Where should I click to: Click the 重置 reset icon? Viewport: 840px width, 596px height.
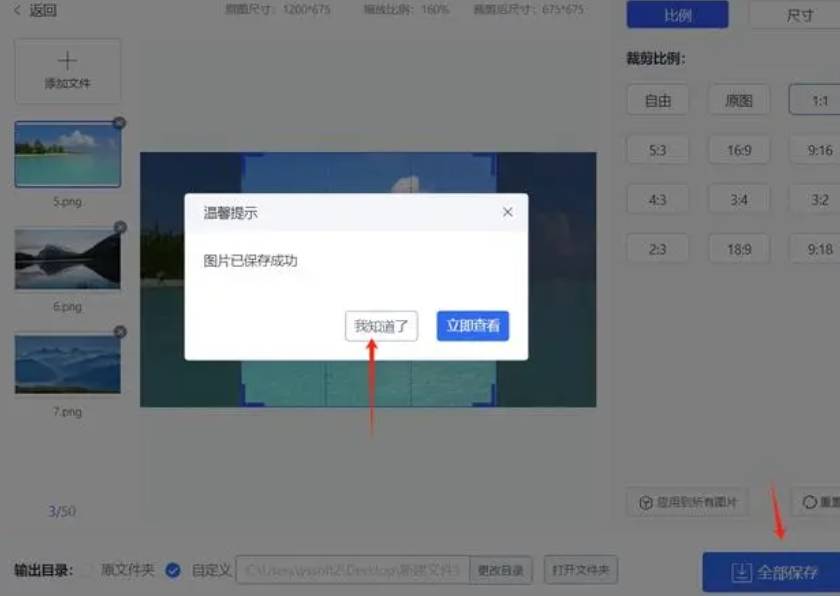click(x=809, y=502)
